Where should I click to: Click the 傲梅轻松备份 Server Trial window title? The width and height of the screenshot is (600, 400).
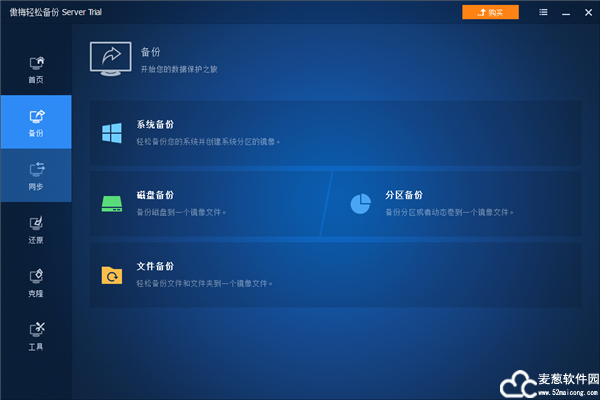click(x=55, y=12)
